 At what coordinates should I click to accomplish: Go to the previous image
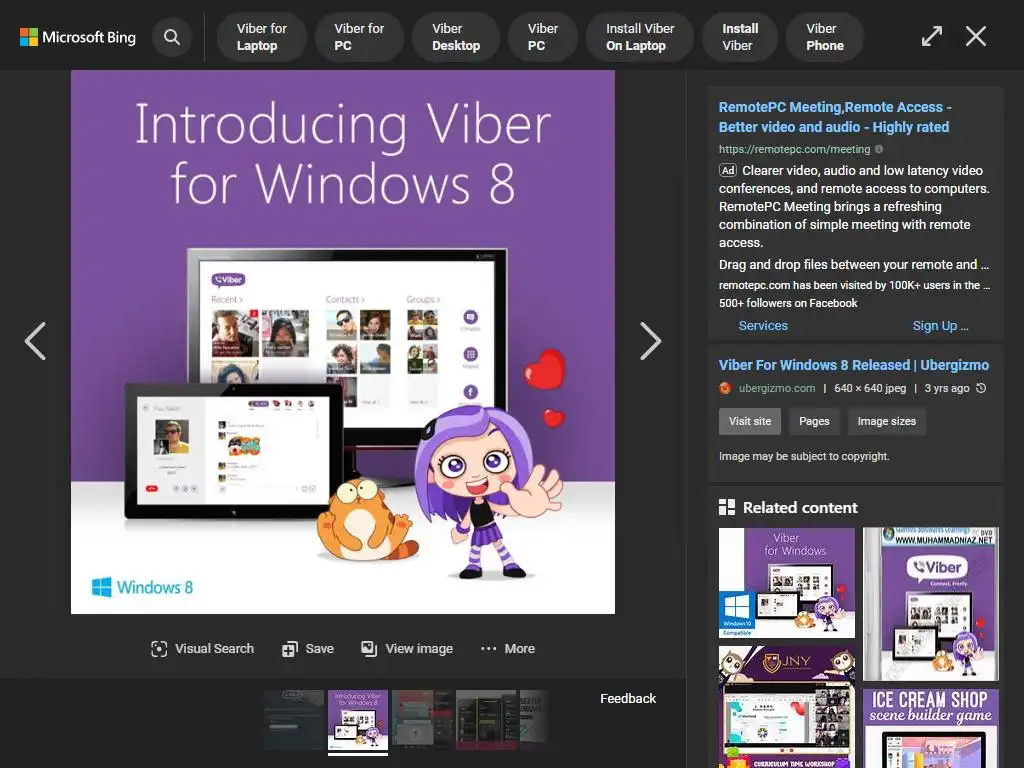tap(35, 341)
